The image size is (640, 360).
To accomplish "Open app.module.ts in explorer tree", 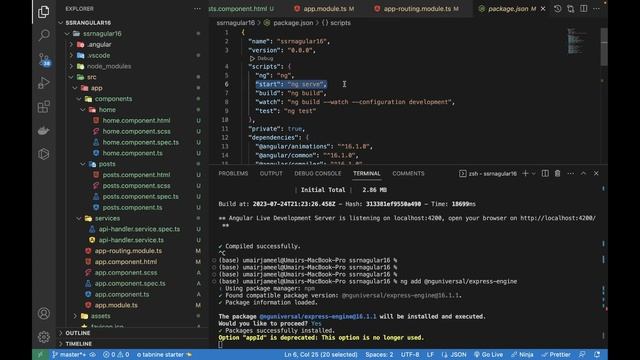I will click(116, 305).
